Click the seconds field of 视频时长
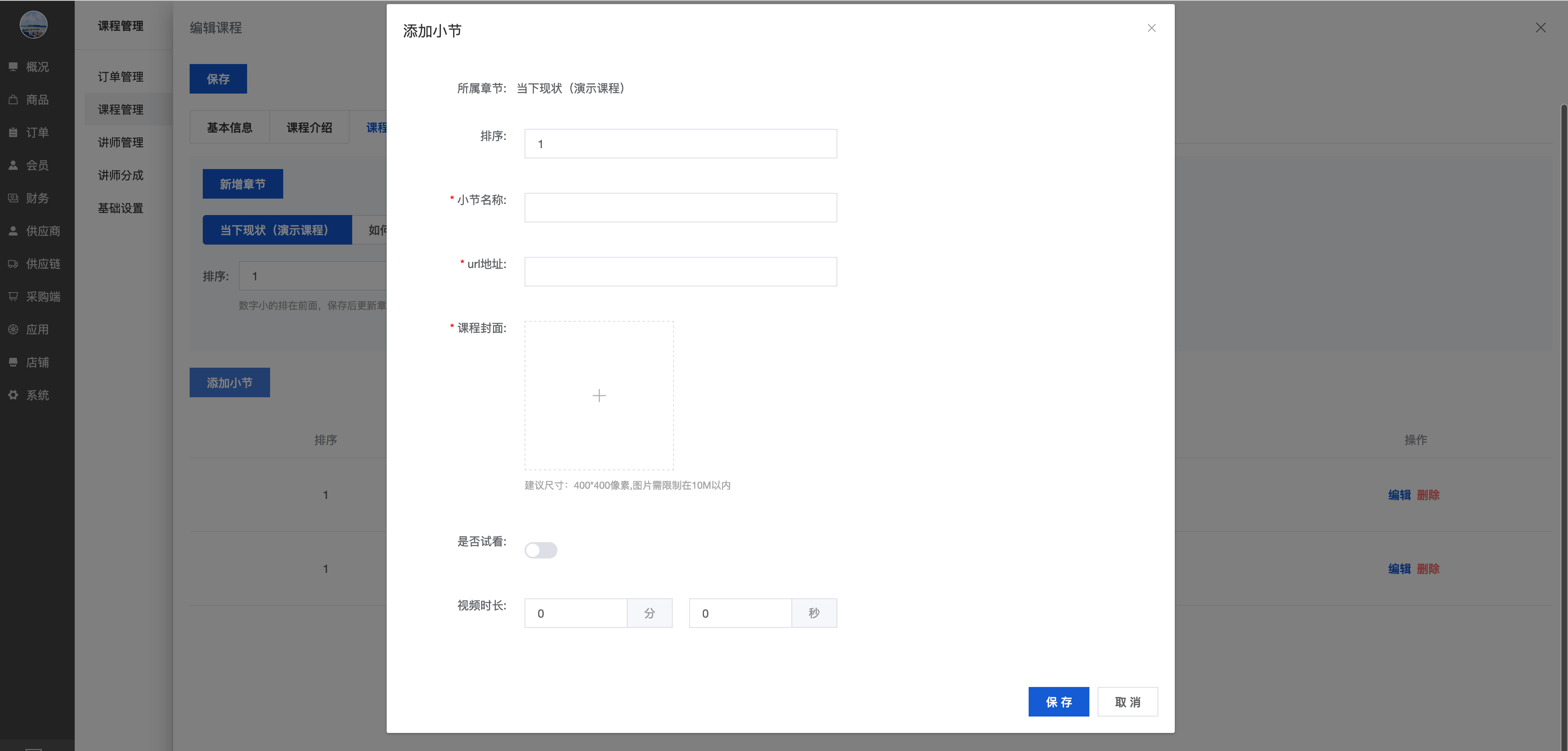1568x751 pixels. coord(740,613)
